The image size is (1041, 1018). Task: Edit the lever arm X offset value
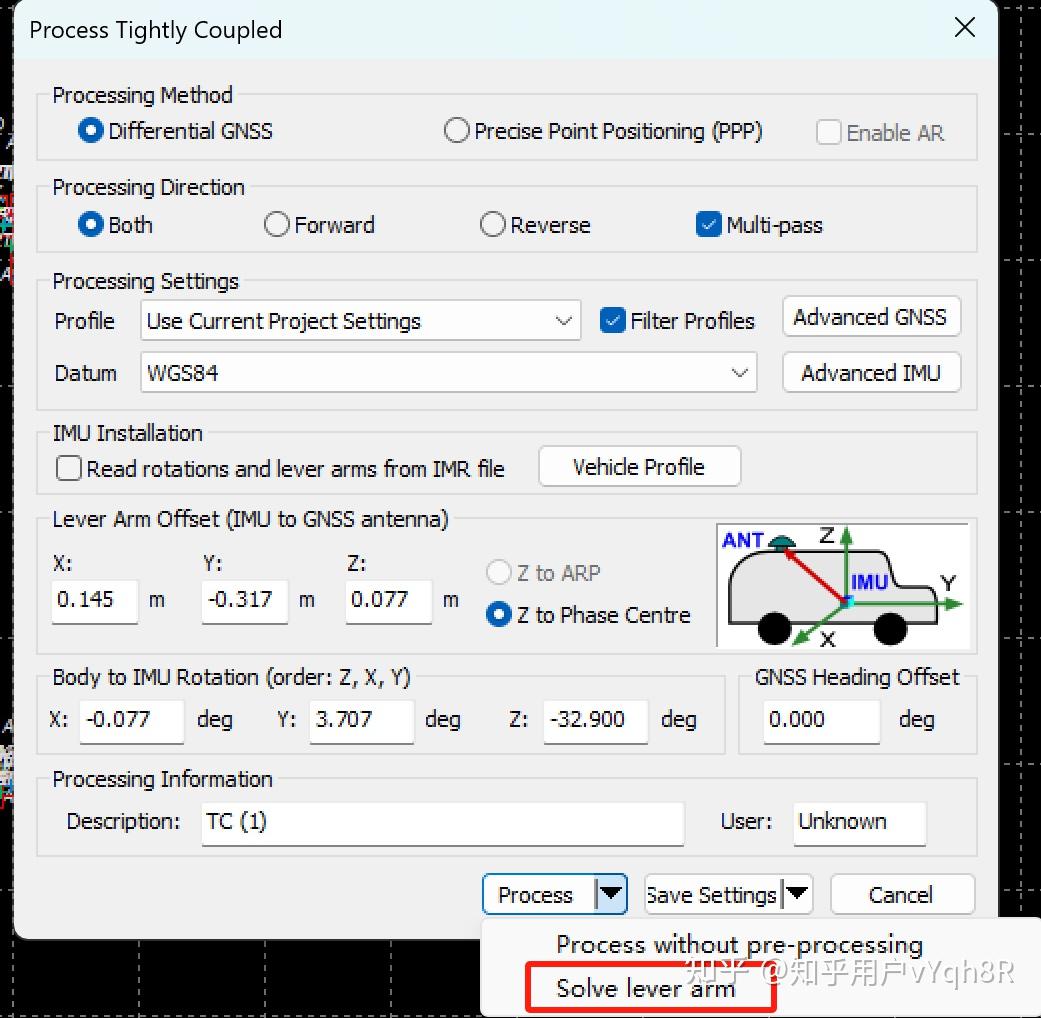[94, 602]
